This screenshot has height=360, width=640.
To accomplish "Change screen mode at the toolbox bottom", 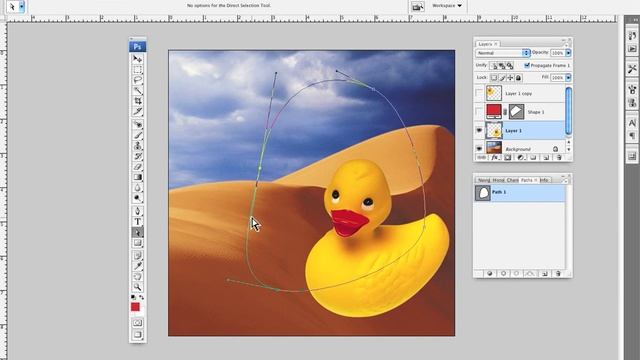I will click(x=138, y=335).
